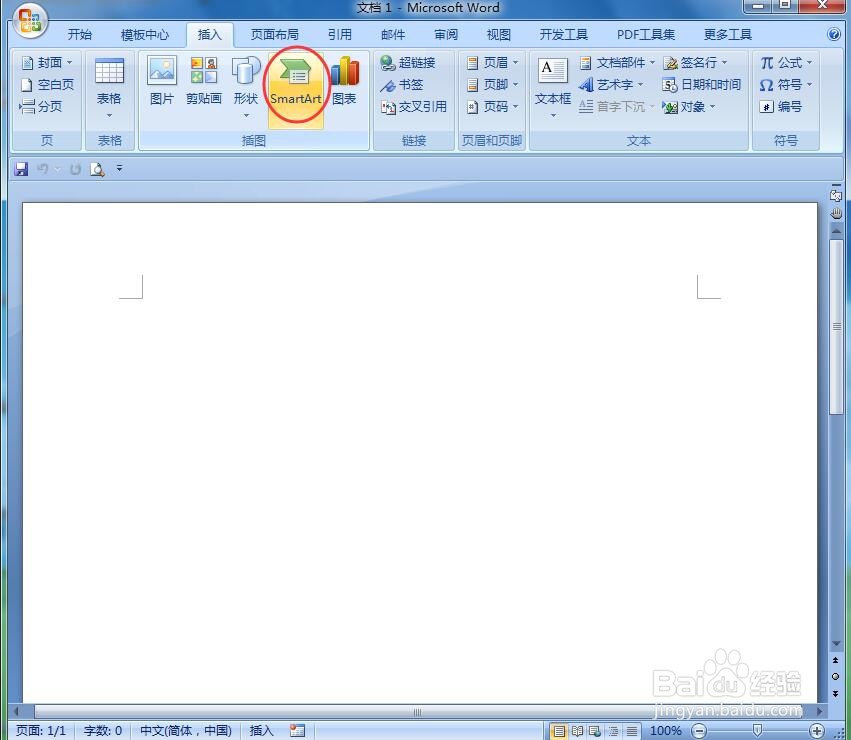
Task: Switch to Draft view
Action: point(632,731)
